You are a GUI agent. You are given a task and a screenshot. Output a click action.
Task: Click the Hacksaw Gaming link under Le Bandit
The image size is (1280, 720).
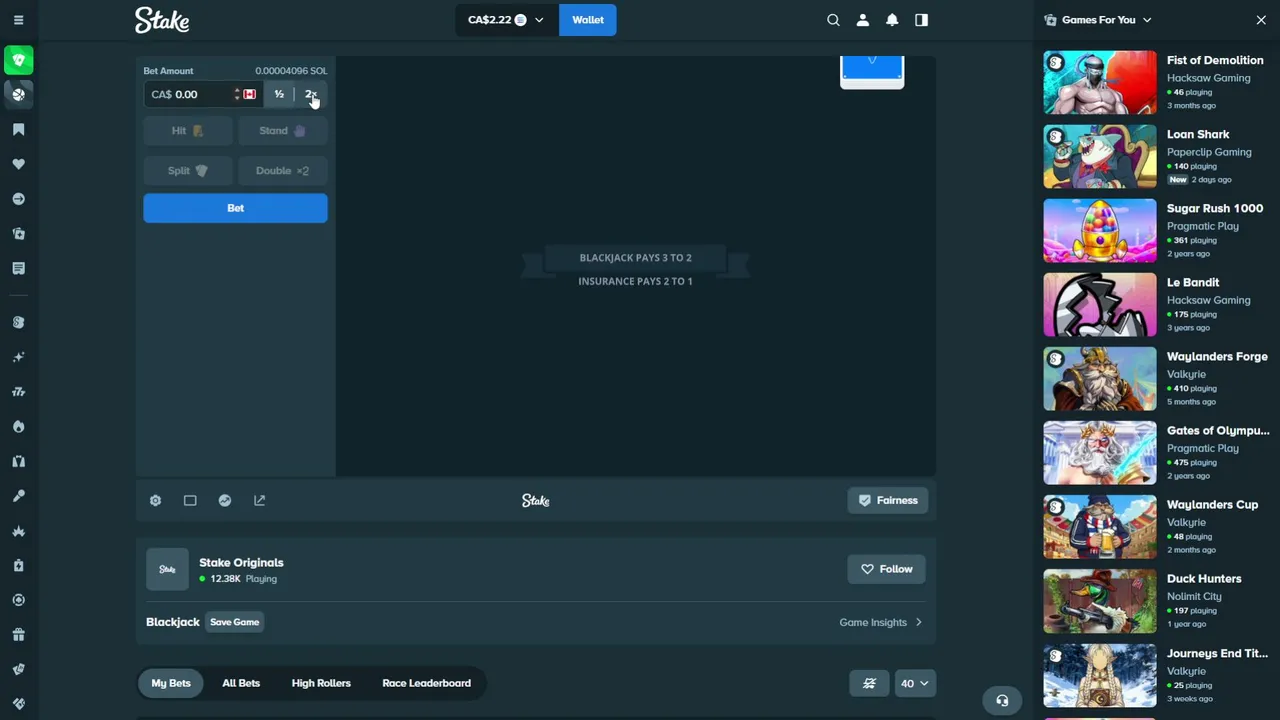(1208, 300)
